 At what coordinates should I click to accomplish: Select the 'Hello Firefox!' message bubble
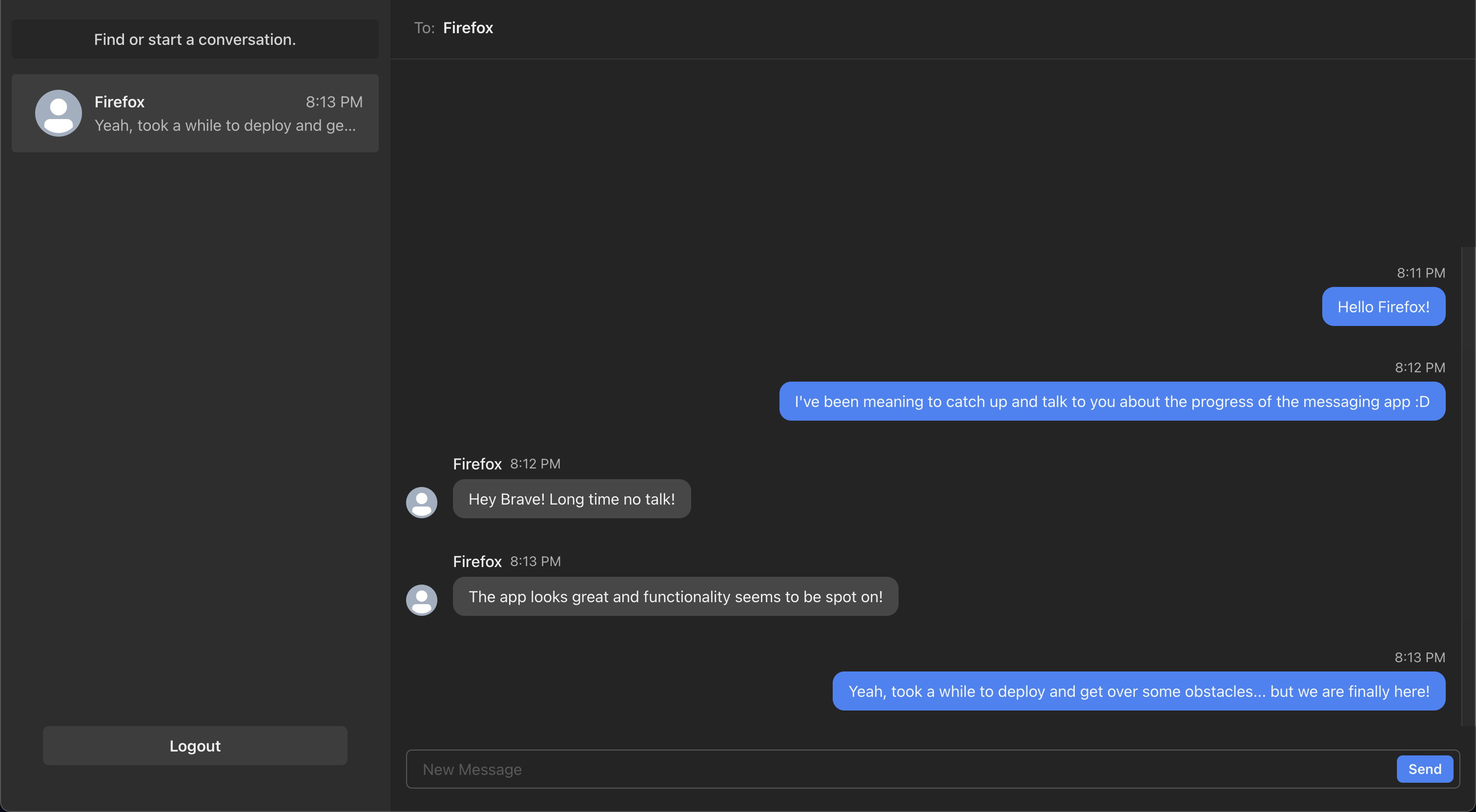tap(1383, 306)
